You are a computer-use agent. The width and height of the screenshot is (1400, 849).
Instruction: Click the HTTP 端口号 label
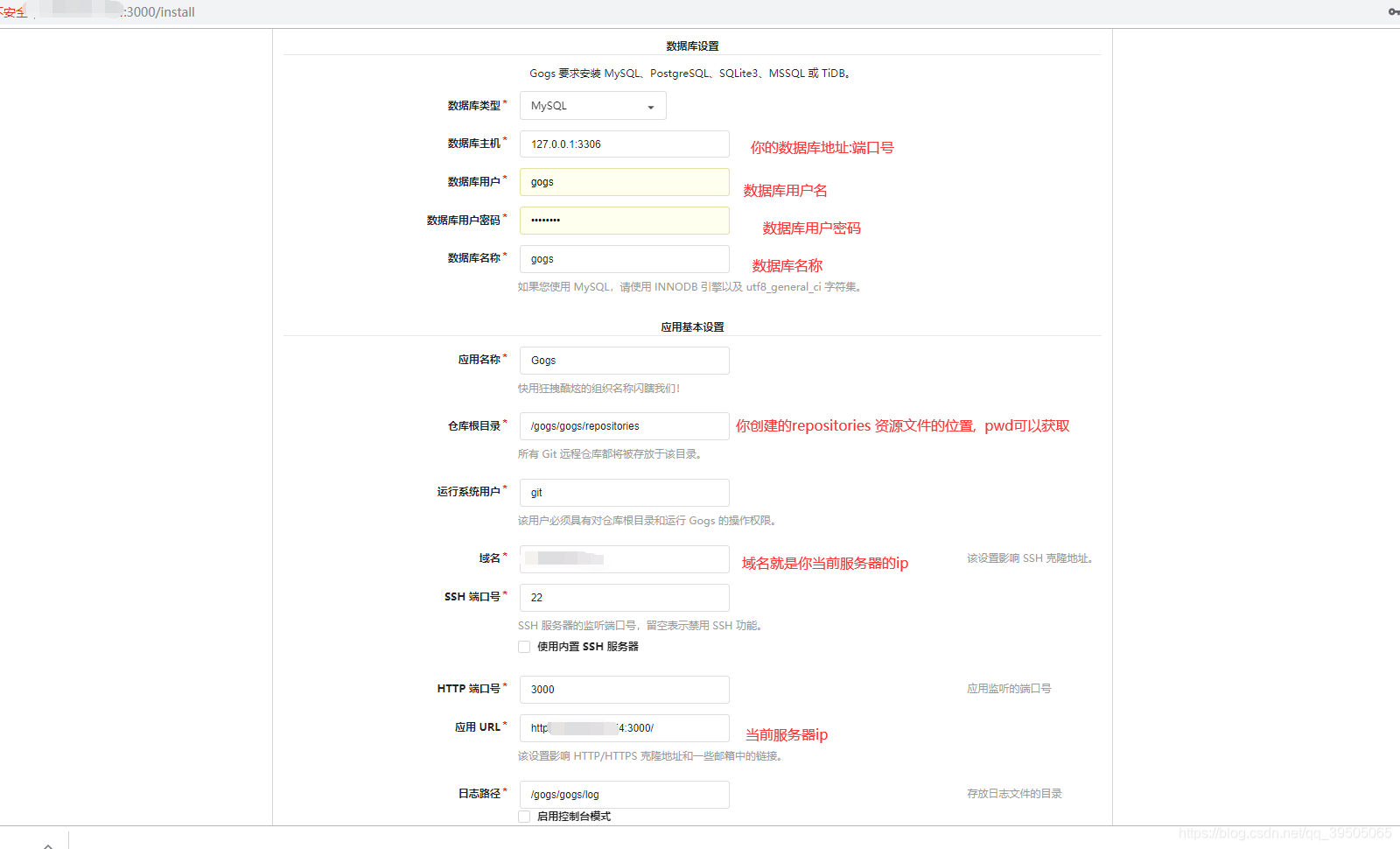point(469,689)
